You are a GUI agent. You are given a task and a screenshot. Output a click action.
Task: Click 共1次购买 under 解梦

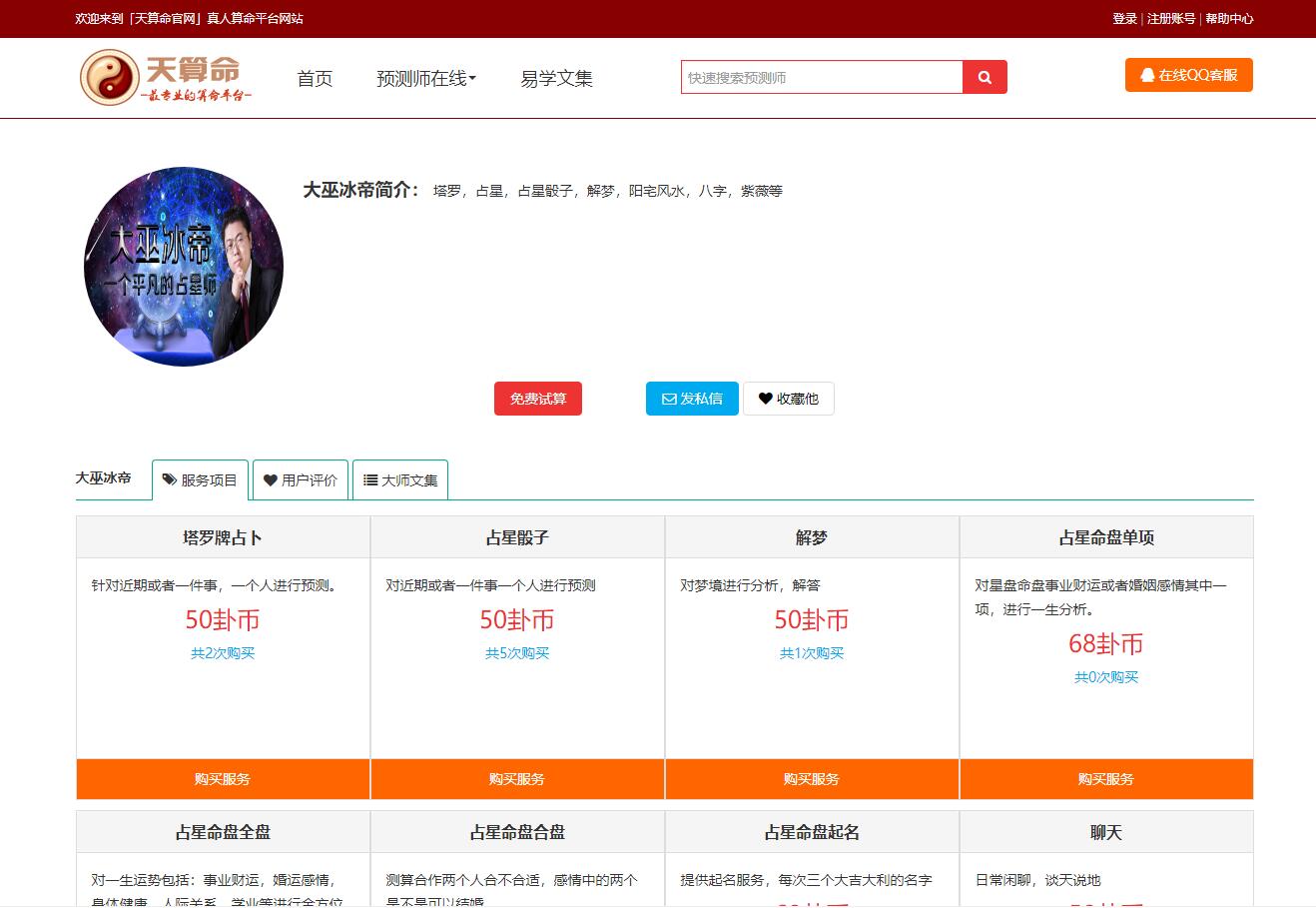tap(812, 653)
